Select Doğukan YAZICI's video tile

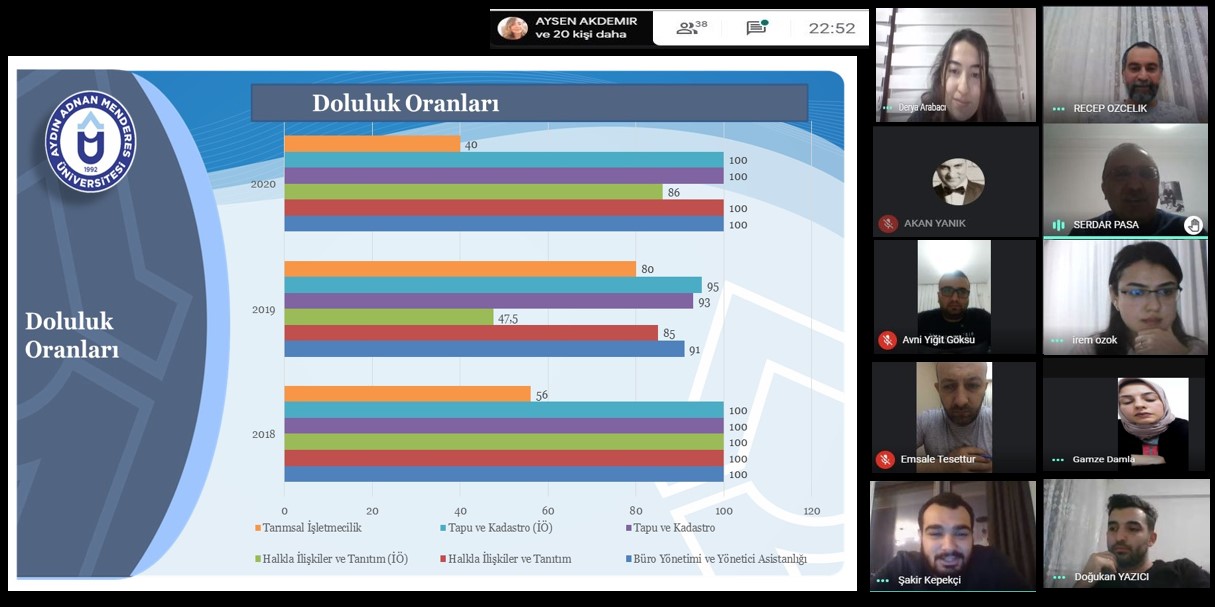click(x=1125, y=533)
